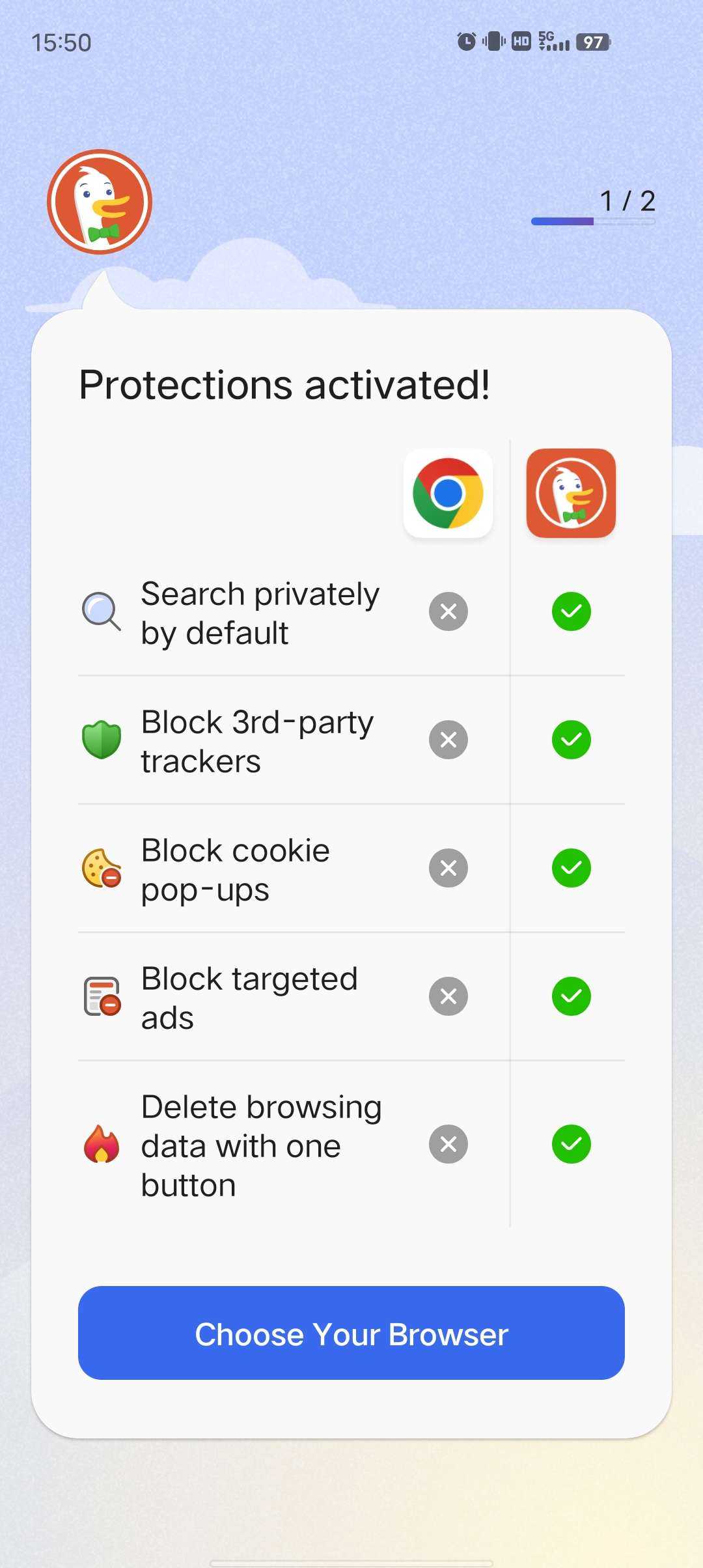Tap the DuckDuckGo duck logo avatar
This screenshot has width=703, height=1568.
[100, 202]
